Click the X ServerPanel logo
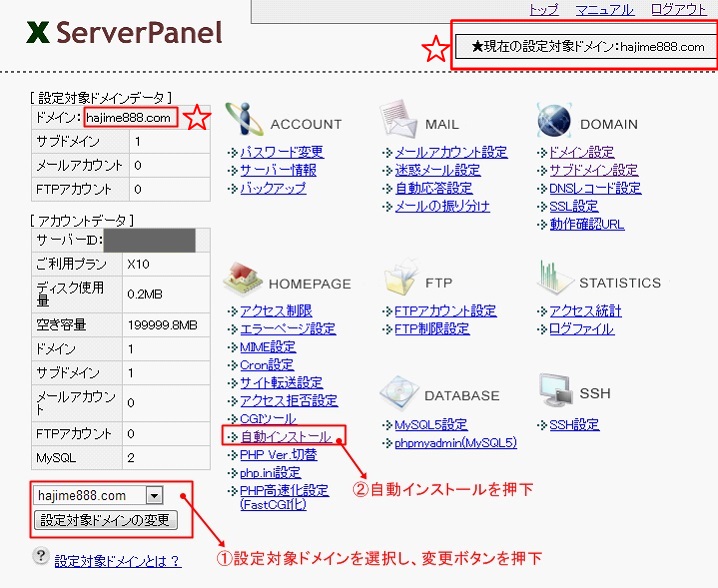The image size is (718, 588). click(124, 33)
